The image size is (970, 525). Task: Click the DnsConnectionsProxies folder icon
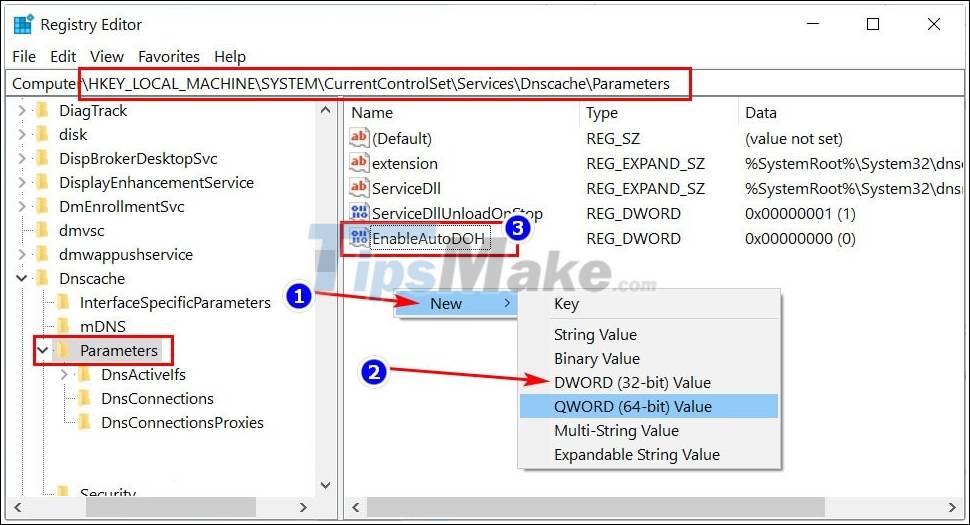(x=85, y=422)
